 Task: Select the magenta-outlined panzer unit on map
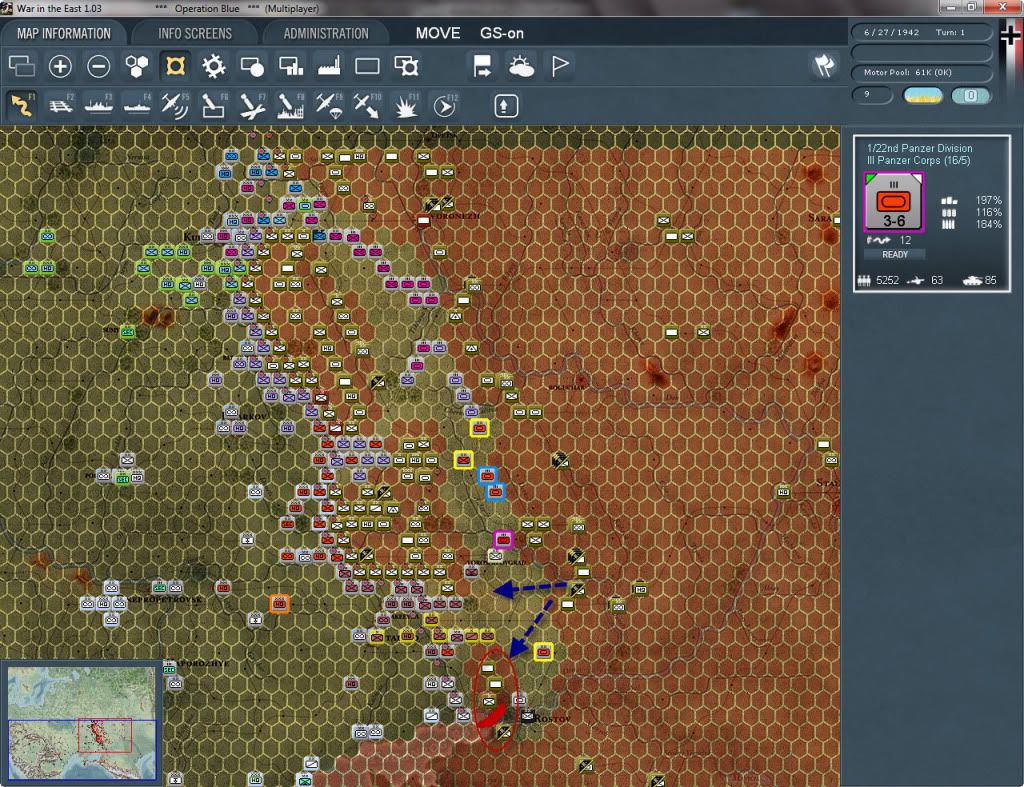[x=503, y=539]
